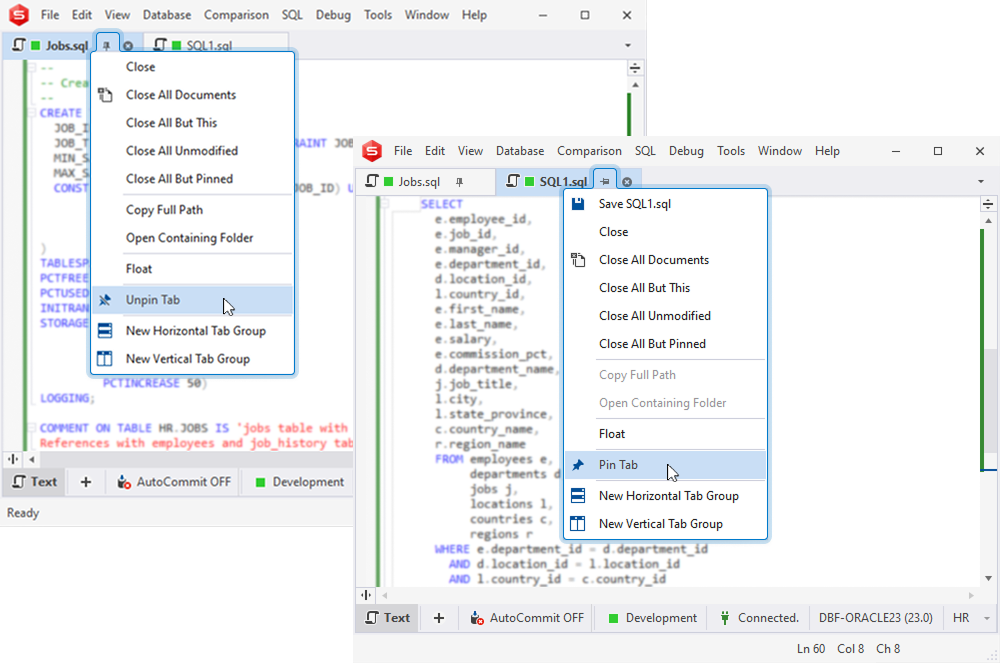Switch to the Text view tab in the right window
This screenshot has height=663, width=1000.
388,618
